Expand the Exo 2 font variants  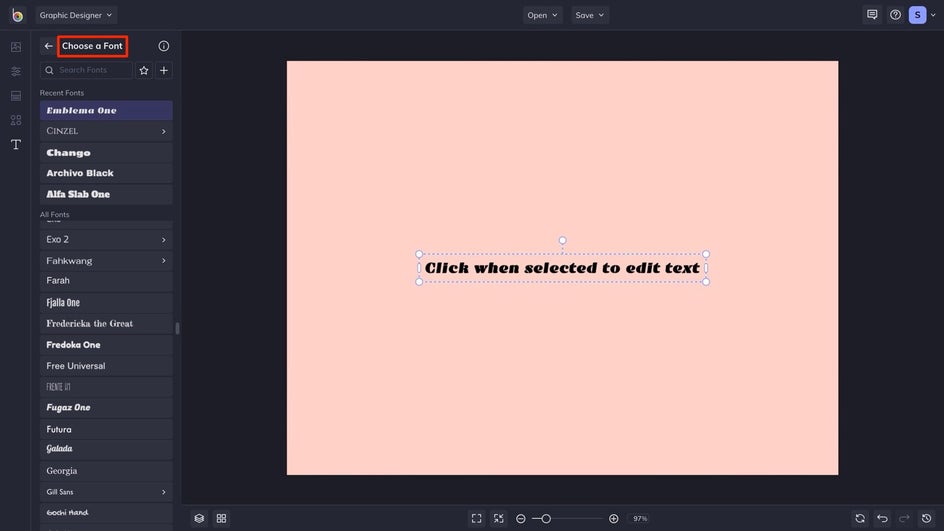click(163, 240)
